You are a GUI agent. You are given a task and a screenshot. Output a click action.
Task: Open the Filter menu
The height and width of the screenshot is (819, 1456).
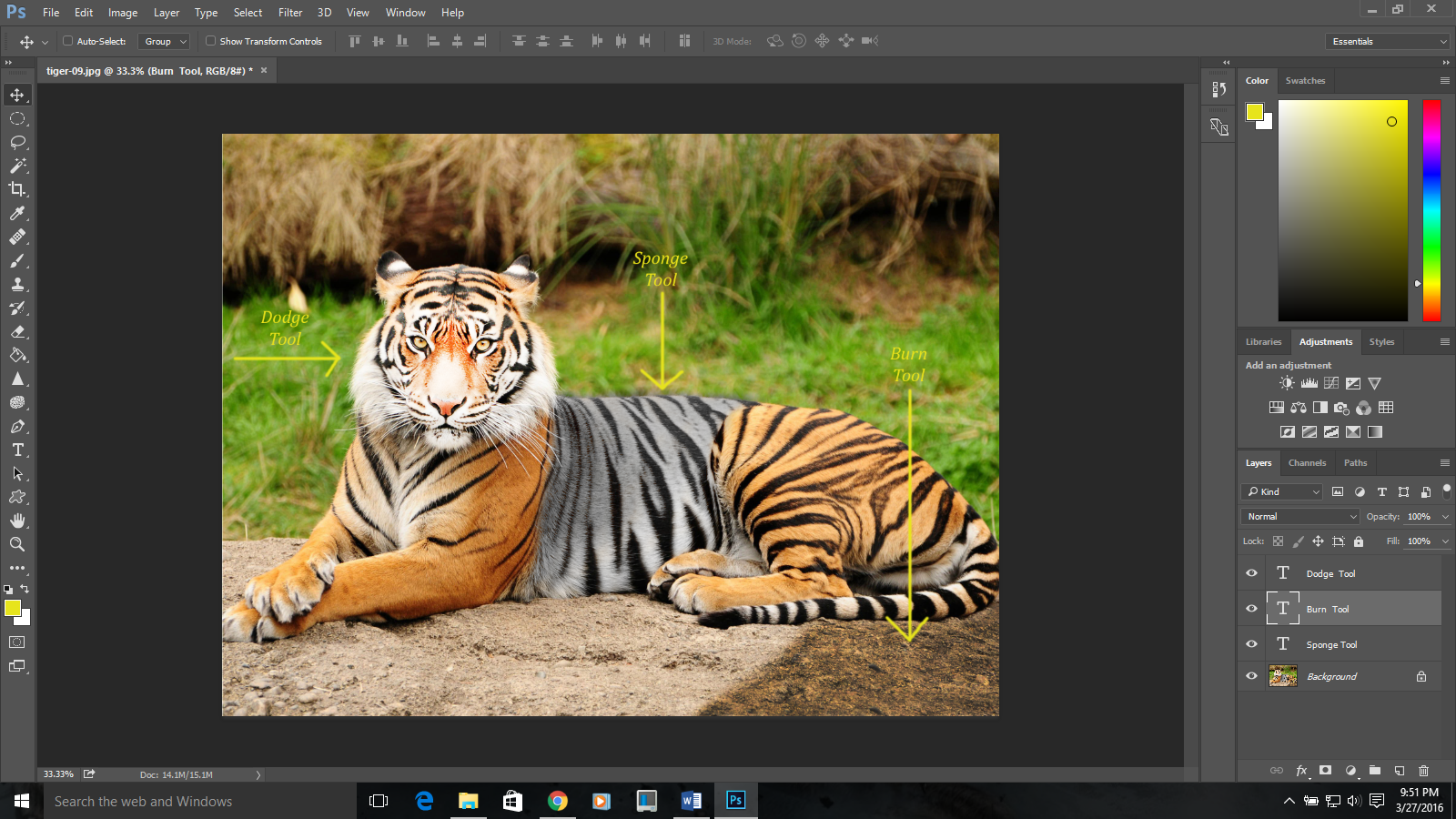click(x=289, y=12)
